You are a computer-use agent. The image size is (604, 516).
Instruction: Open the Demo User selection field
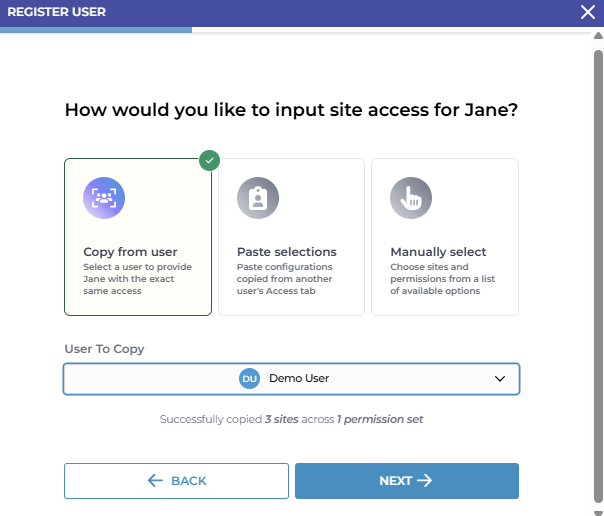coord(292,379)
